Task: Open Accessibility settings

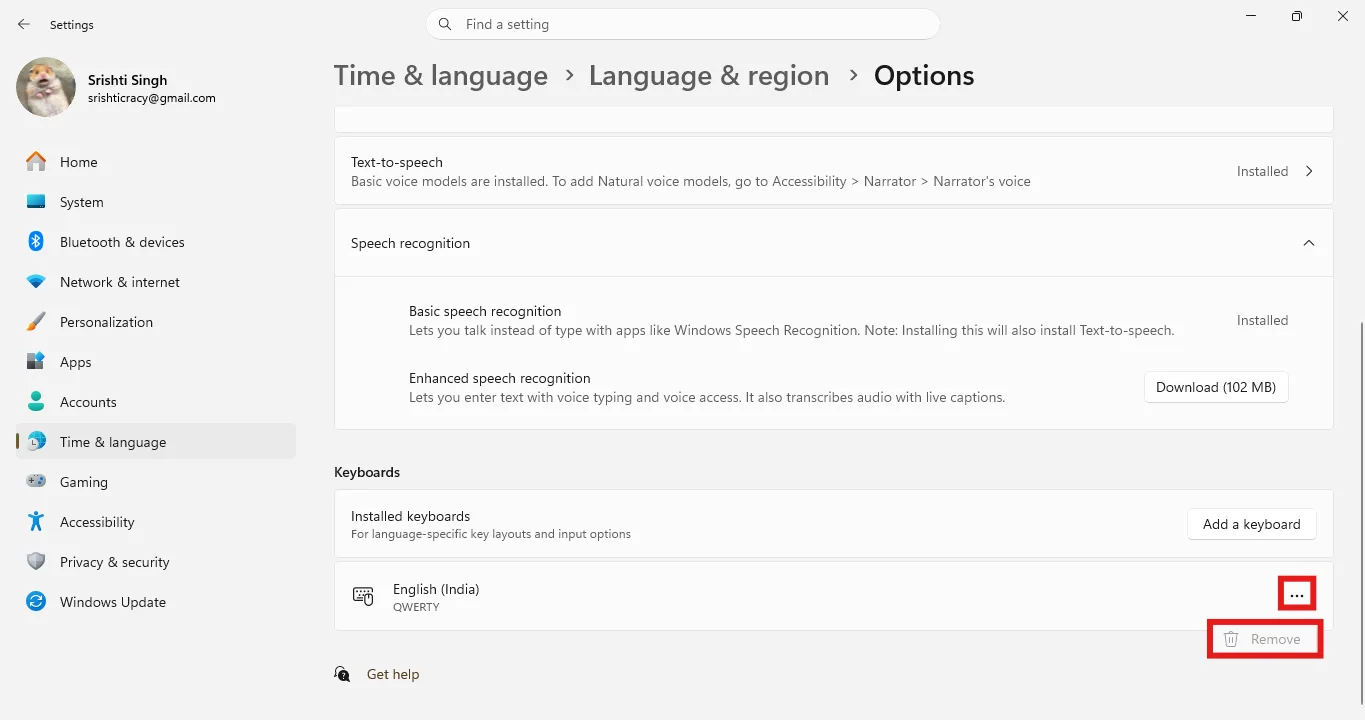Action: click(156, 522)
